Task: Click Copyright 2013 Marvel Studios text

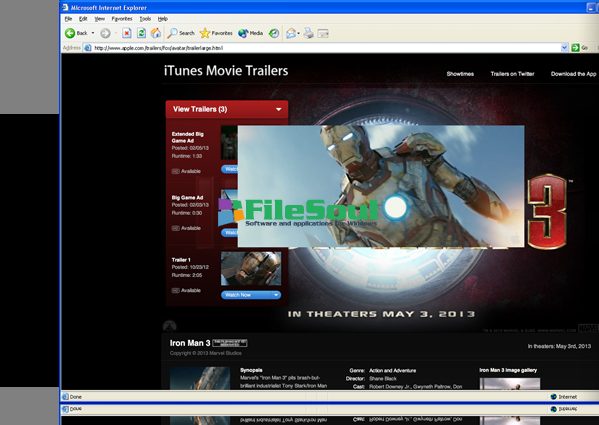Action: tap(206, 353)
